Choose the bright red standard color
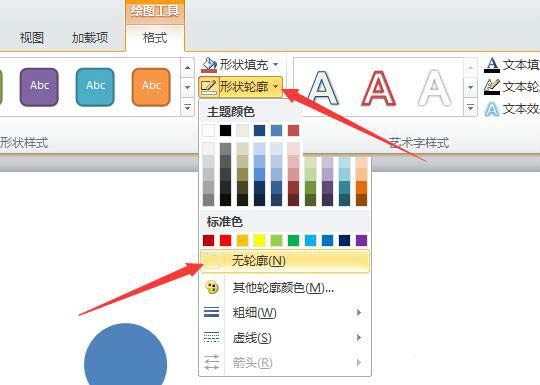This screenshot has width=540, height=385. click(x=226, y=240)
